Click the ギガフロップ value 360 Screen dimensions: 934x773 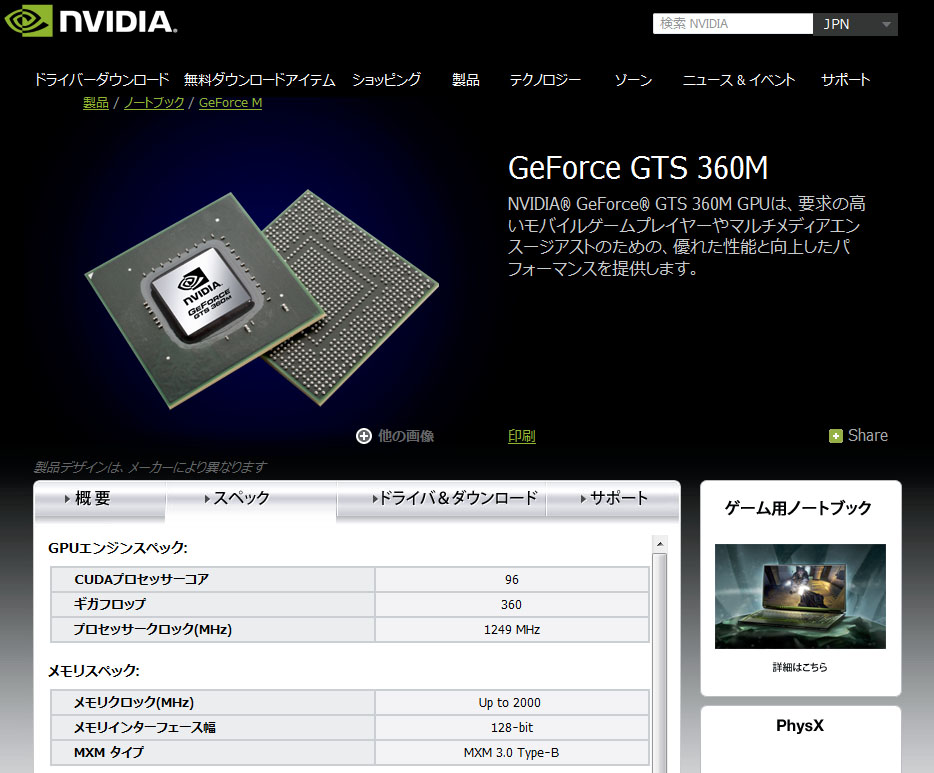512,604
